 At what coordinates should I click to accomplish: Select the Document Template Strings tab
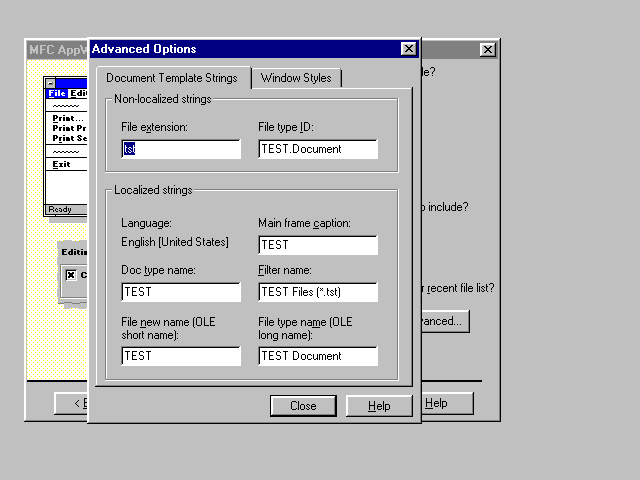pyautogui.click(x=172, y=78)
